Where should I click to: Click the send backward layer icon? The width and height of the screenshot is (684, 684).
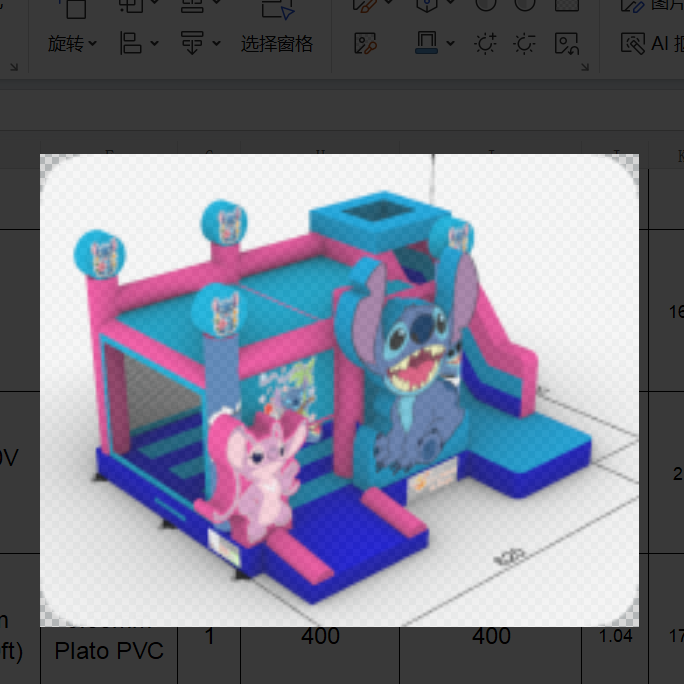pyautogui.click(x=192, y=43)
